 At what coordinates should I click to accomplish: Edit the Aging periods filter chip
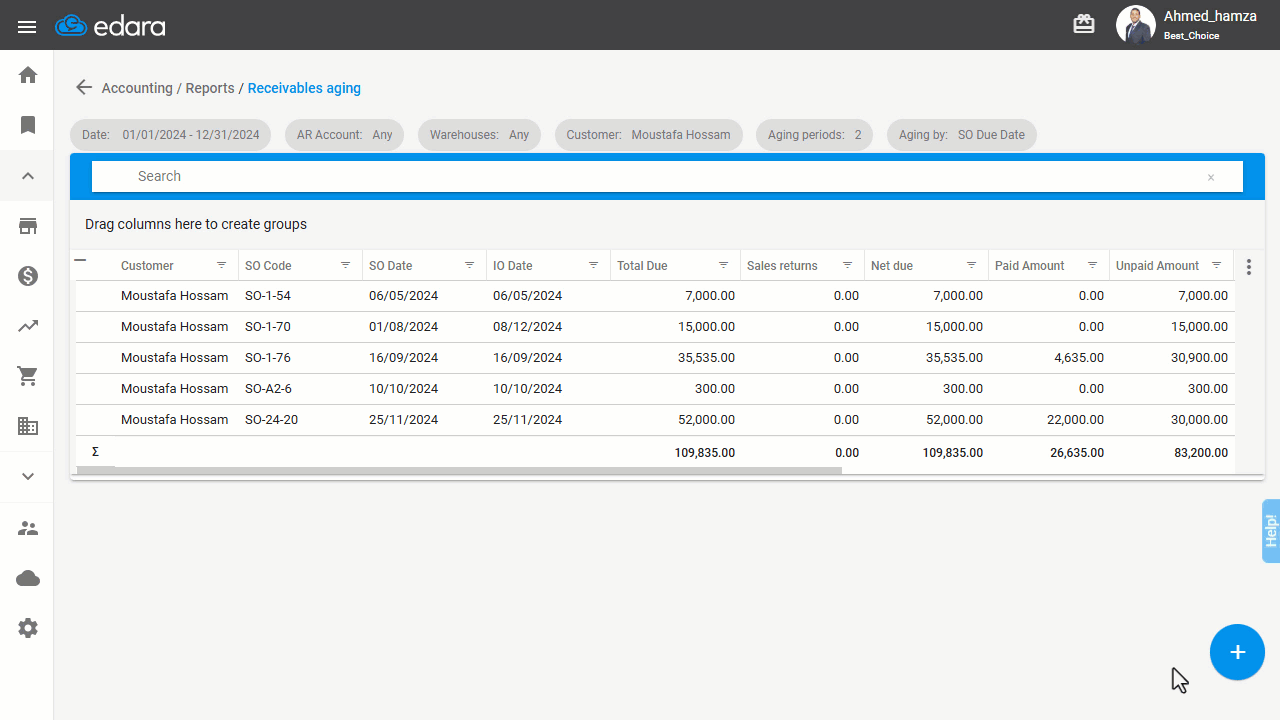point(815,135)
